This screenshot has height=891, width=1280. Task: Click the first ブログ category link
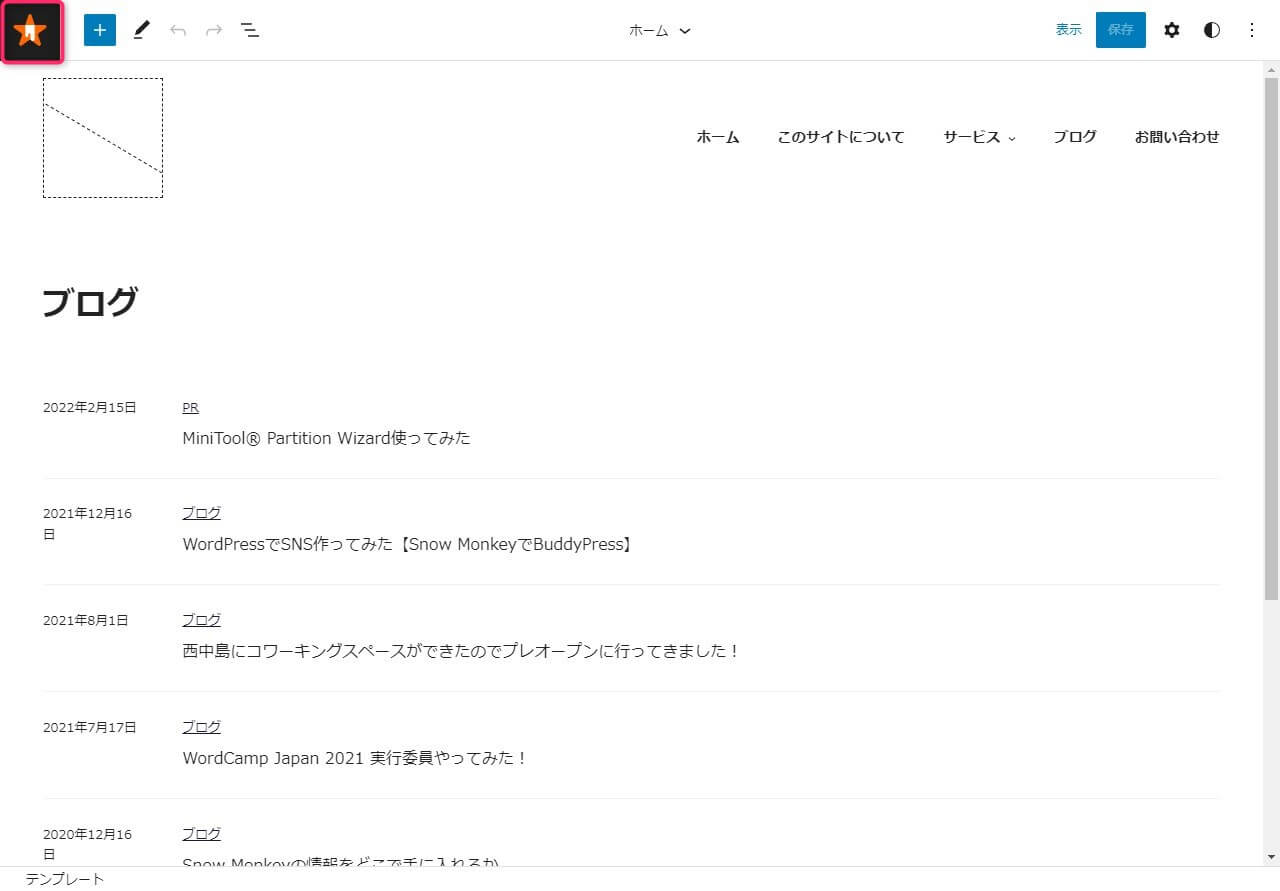click(x=201, y=512)
